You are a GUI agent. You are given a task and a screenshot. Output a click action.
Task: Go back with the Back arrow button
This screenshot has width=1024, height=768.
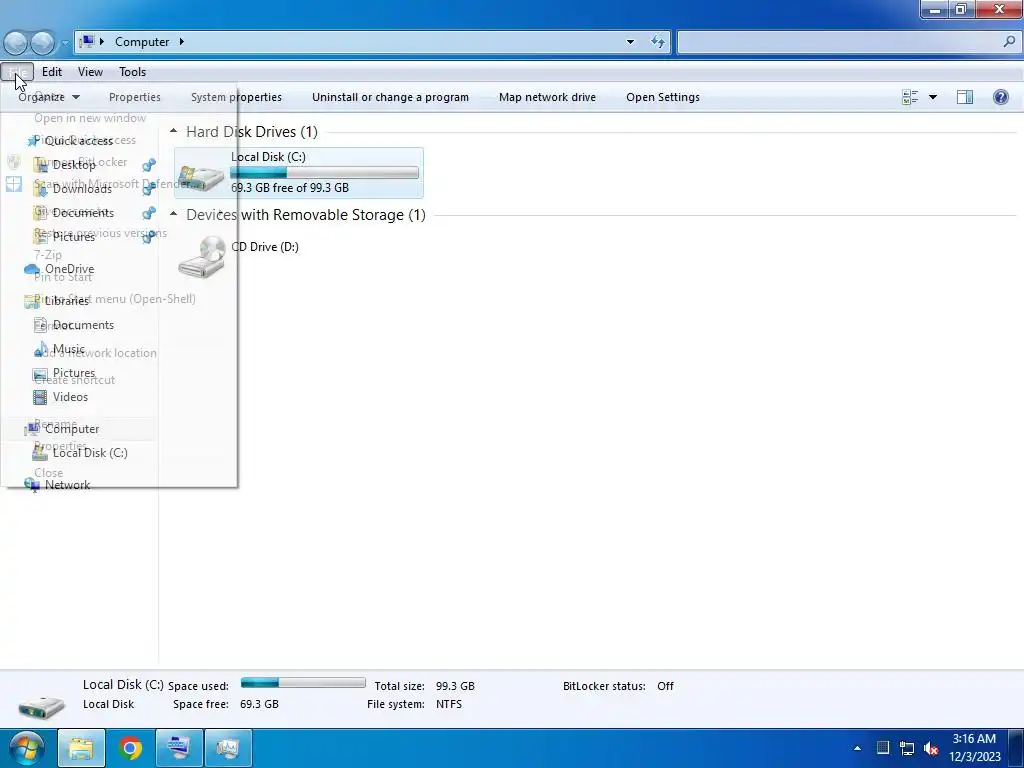pos(16,42)
